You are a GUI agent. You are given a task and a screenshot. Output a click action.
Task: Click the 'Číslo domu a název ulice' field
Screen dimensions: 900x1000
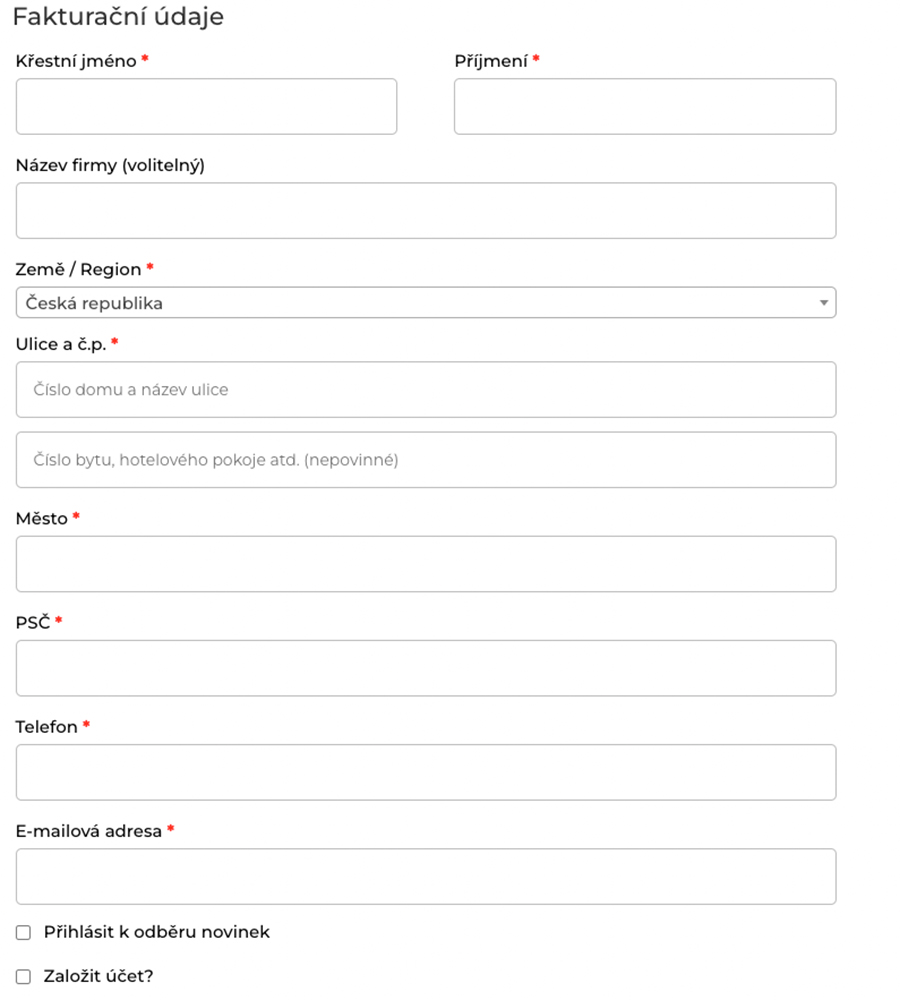[426, 390]
